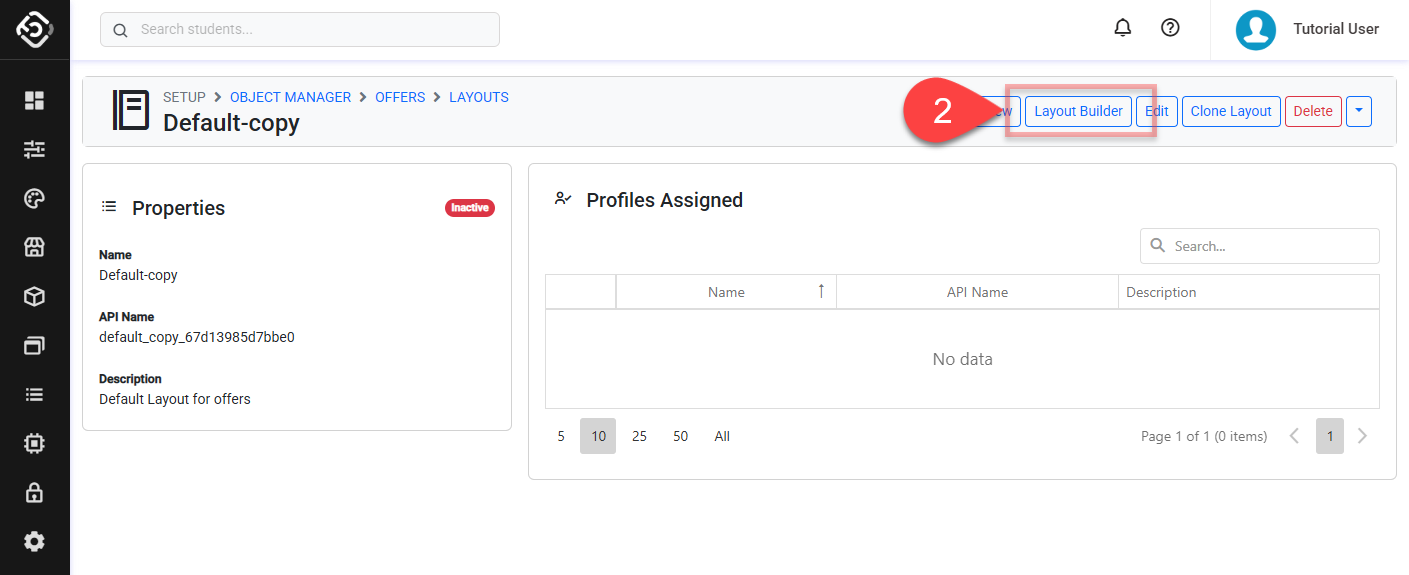Set page size to 25 items

point(639,436)
